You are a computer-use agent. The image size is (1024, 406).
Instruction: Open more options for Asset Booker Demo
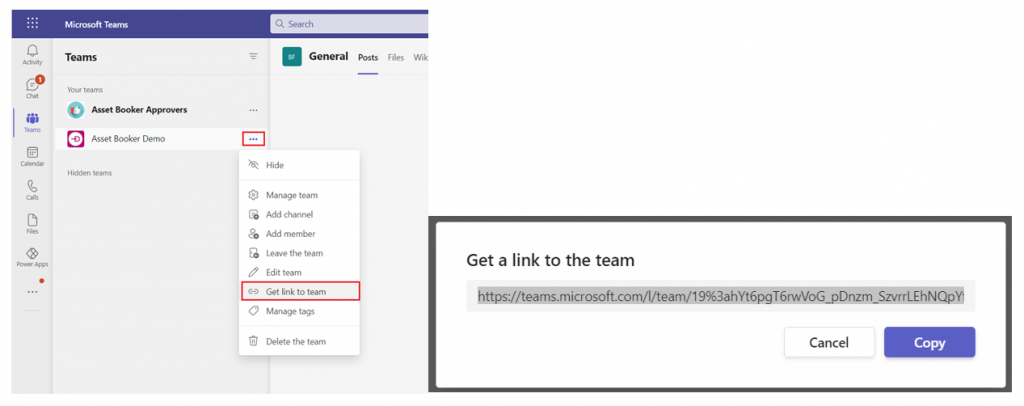pos(253,138)
